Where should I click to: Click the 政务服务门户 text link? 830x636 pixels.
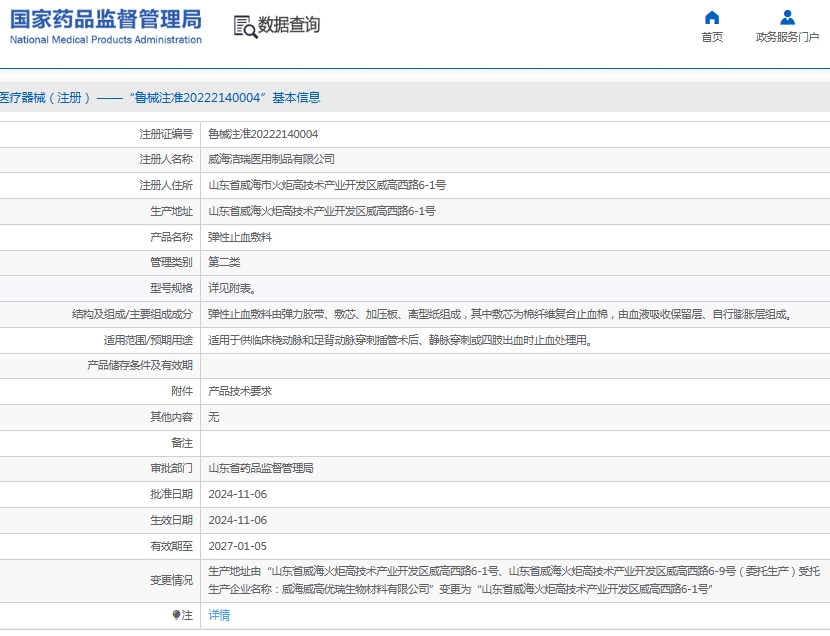[787, 37]
